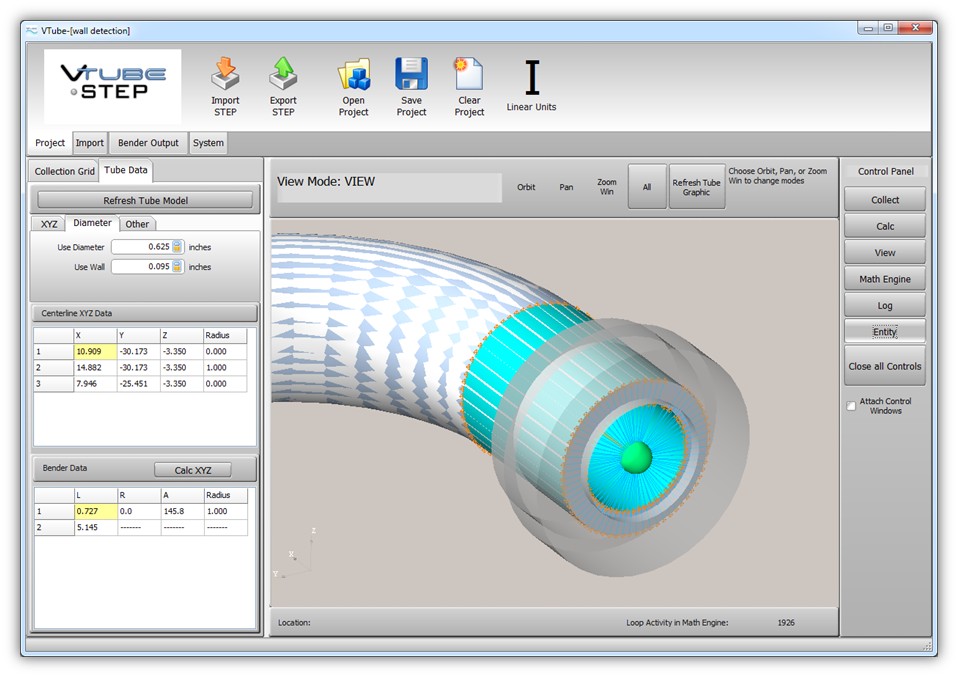
Task: Select Zoom Win mode
Action: click(x=606, y=187)
